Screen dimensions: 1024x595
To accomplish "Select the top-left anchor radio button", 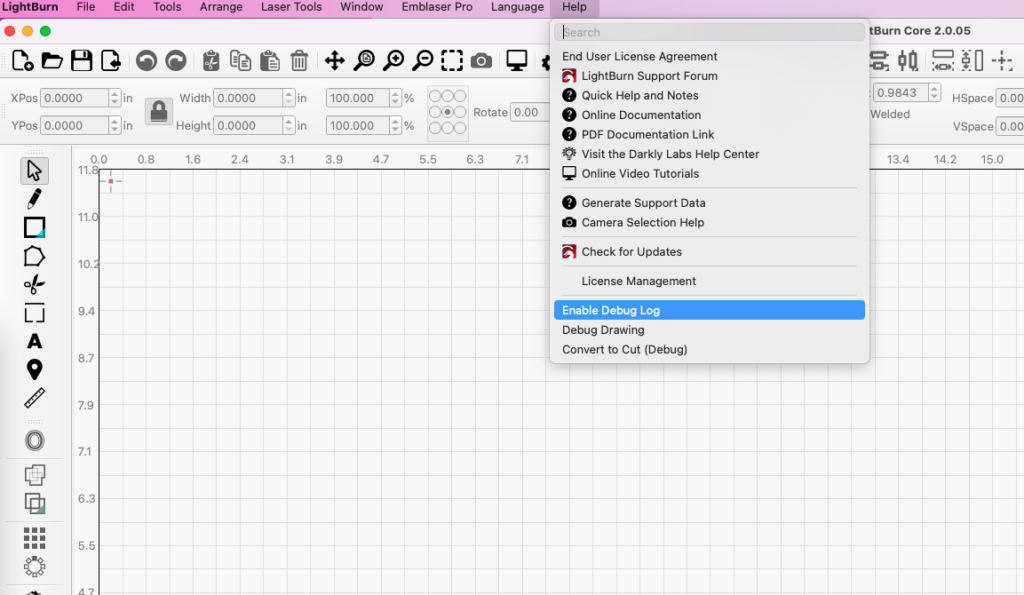I will click(434, 97).
